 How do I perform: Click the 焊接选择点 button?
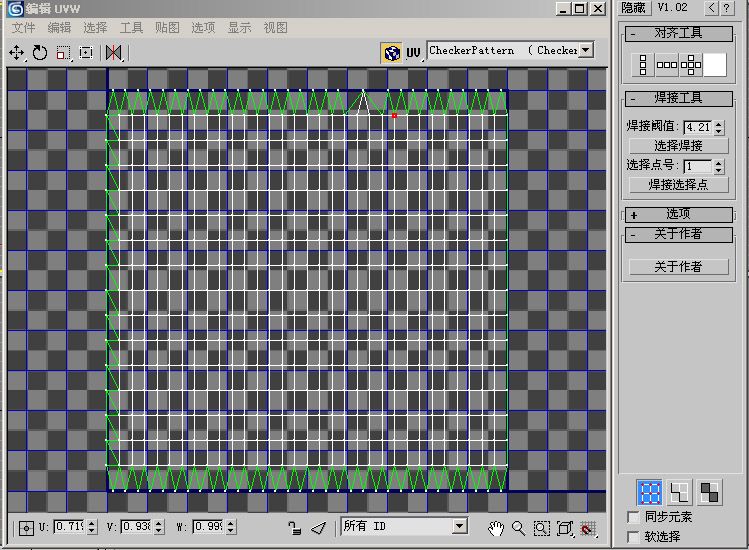click(679, 184)
